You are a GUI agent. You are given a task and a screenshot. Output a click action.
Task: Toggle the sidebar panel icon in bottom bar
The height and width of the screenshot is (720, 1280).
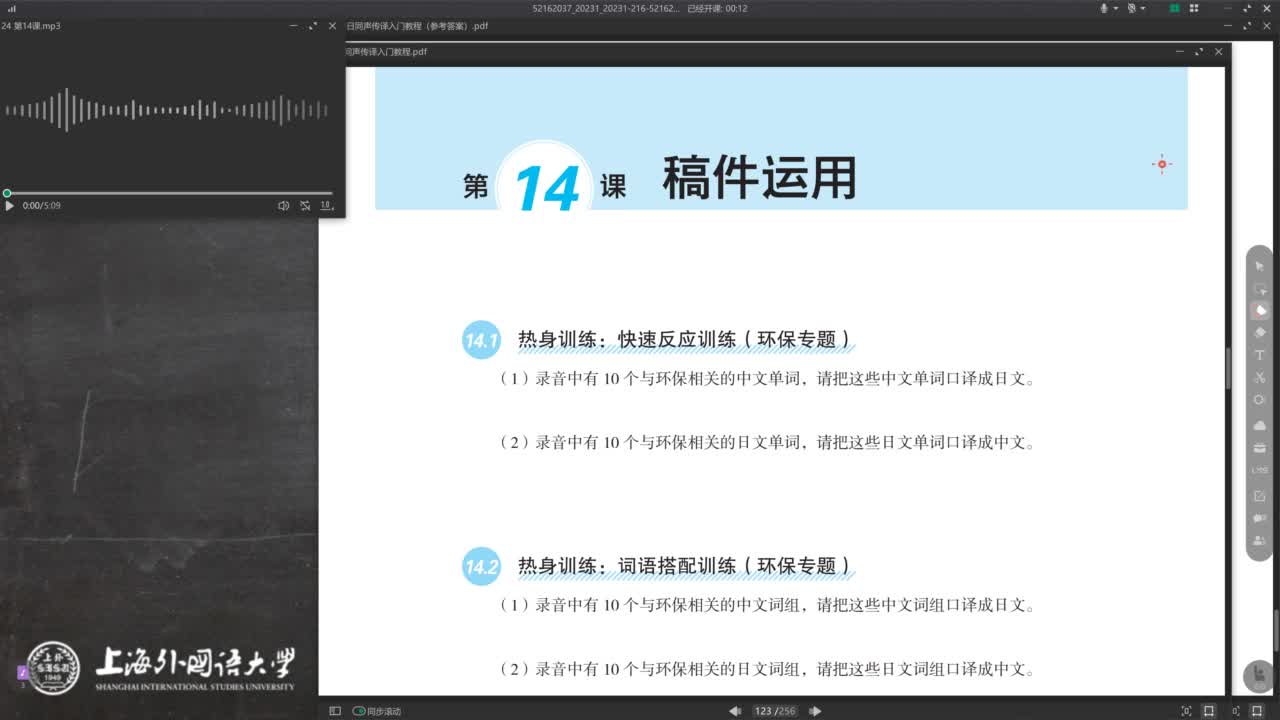pos(335,711)
